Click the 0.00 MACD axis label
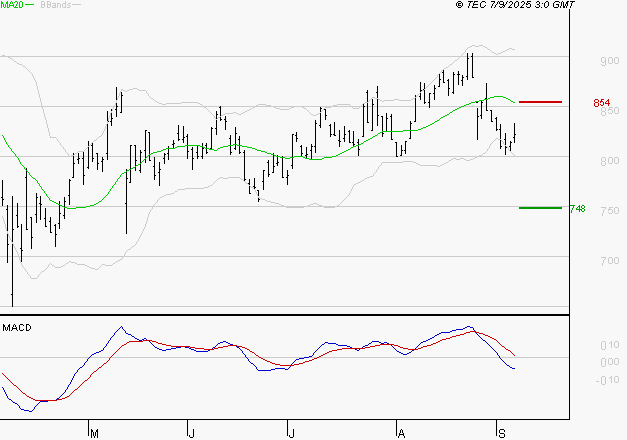This screenshot has height=440, width=627. tap(610, 362)
